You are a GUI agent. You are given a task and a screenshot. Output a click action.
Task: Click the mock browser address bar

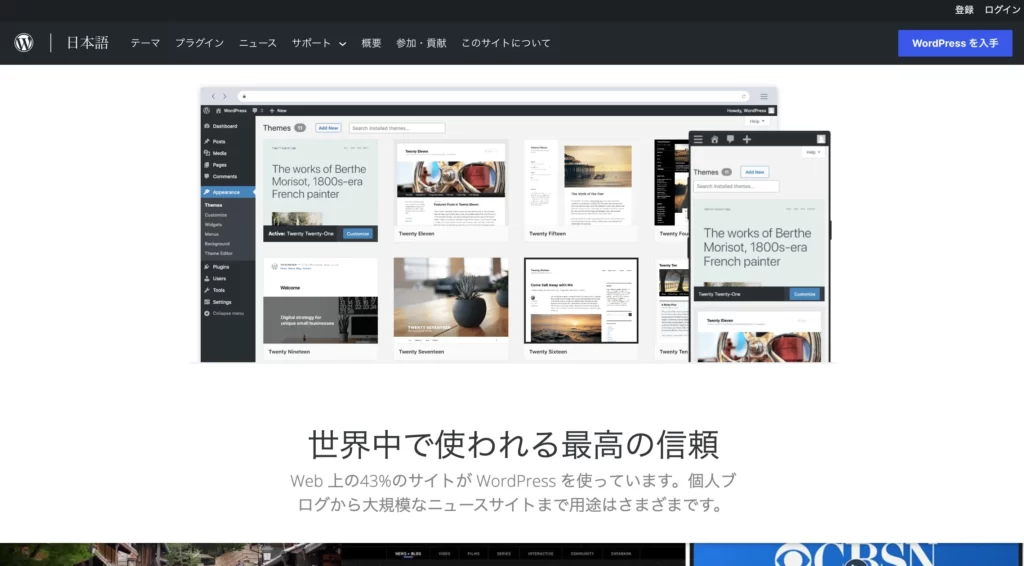[493, 96]
